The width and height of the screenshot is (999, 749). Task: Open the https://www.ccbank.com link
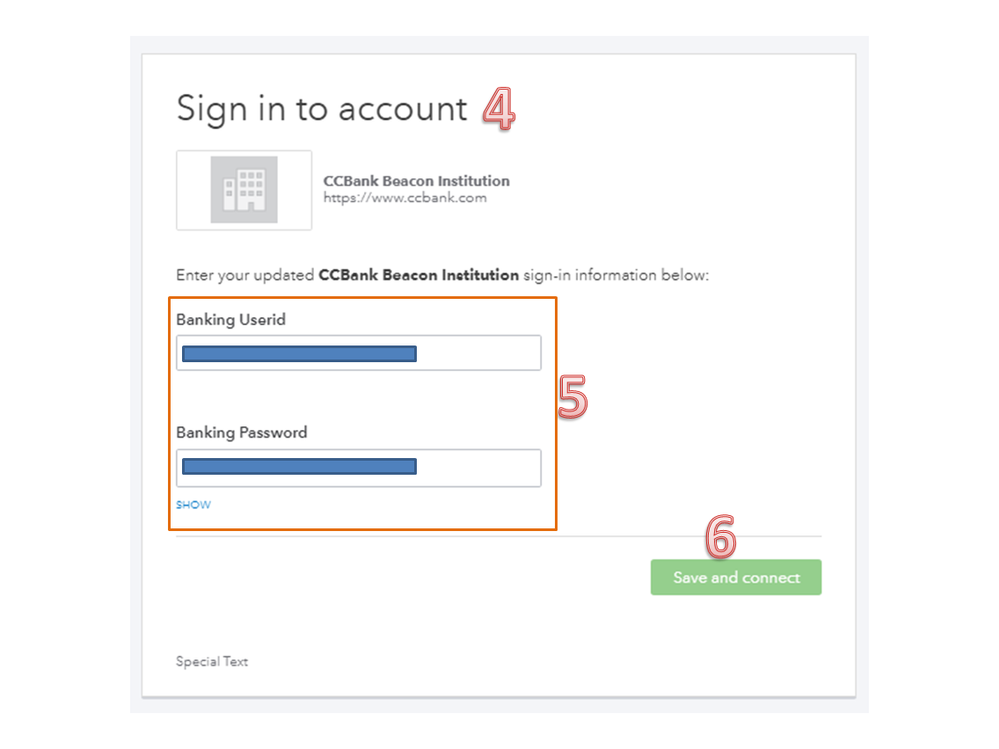[404, 197]
